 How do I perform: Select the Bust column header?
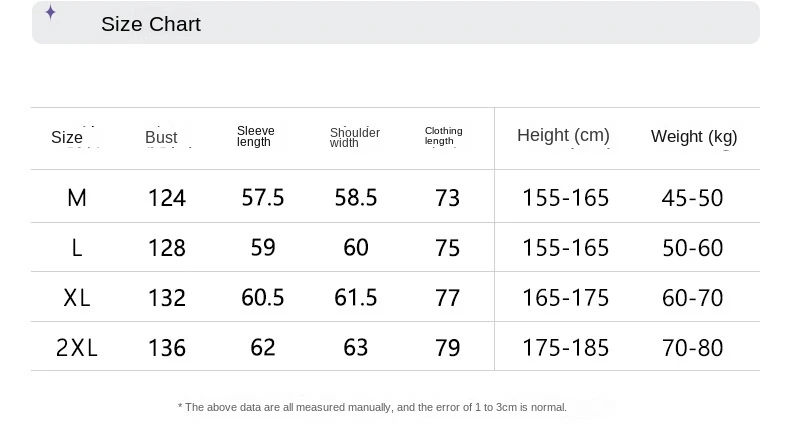pos(161,137)
